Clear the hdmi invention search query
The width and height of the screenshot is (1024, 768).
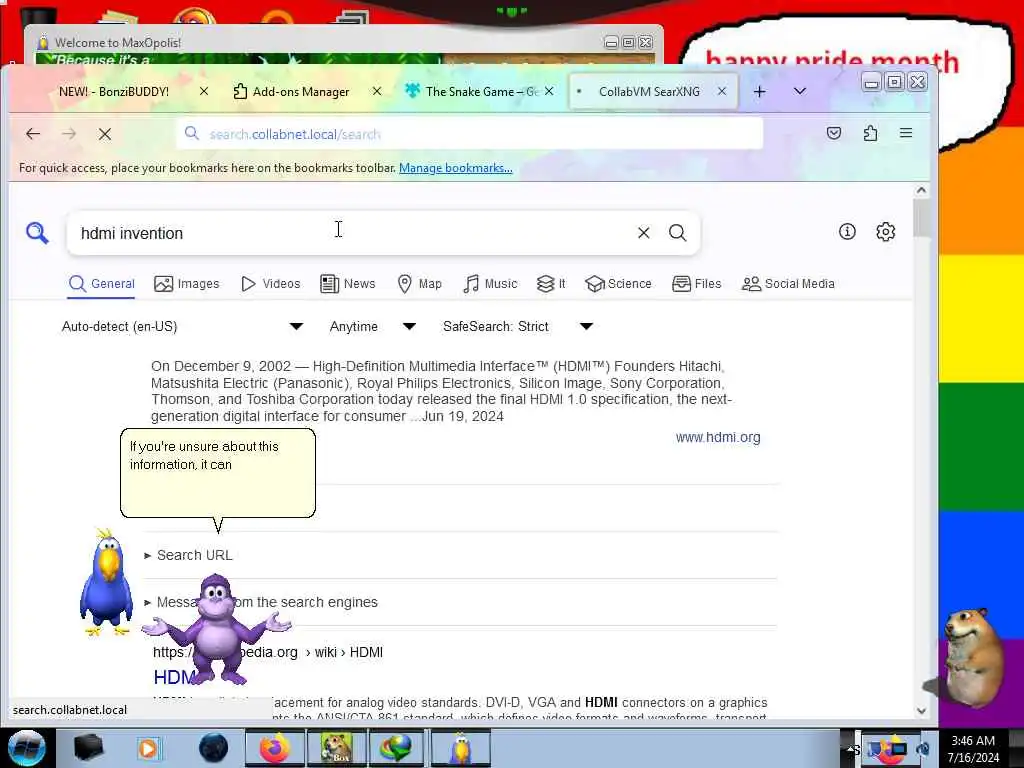(643, 232)
